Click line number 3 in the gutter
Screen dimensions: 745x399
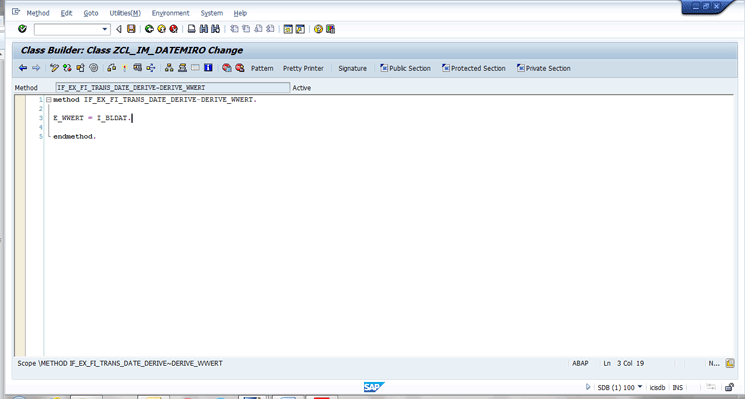click(41, 118)
